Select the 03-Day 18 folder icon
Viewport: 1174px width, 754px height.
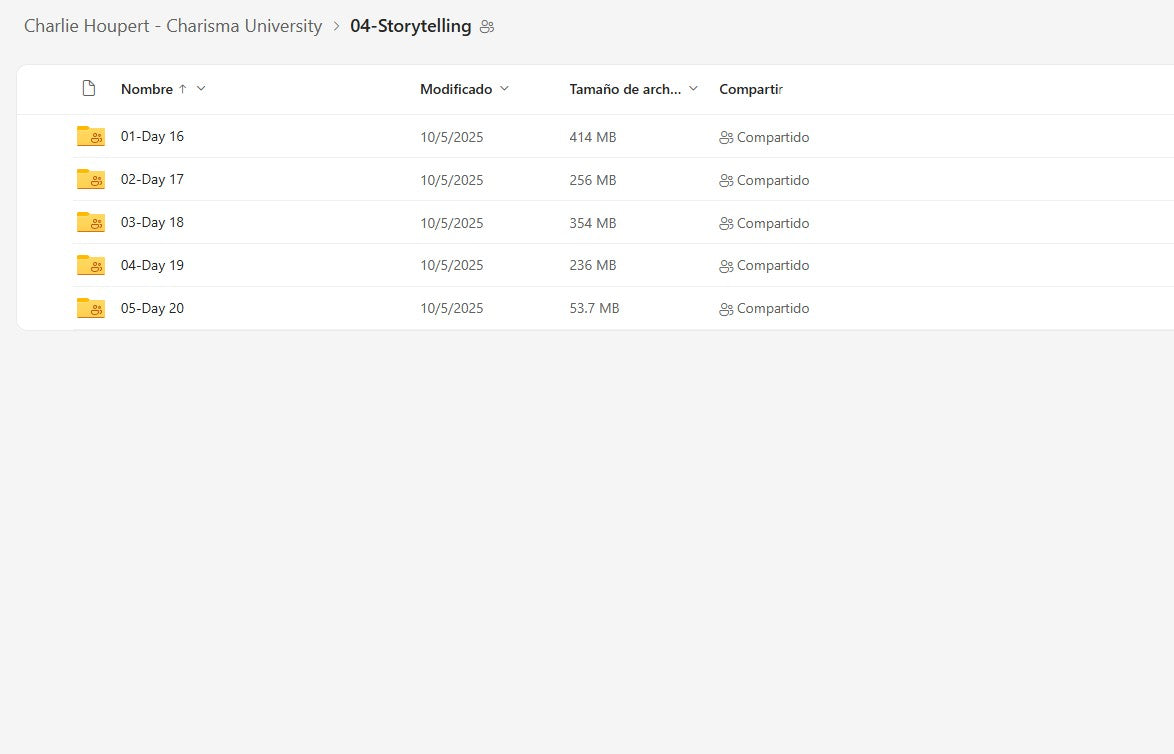90,223
